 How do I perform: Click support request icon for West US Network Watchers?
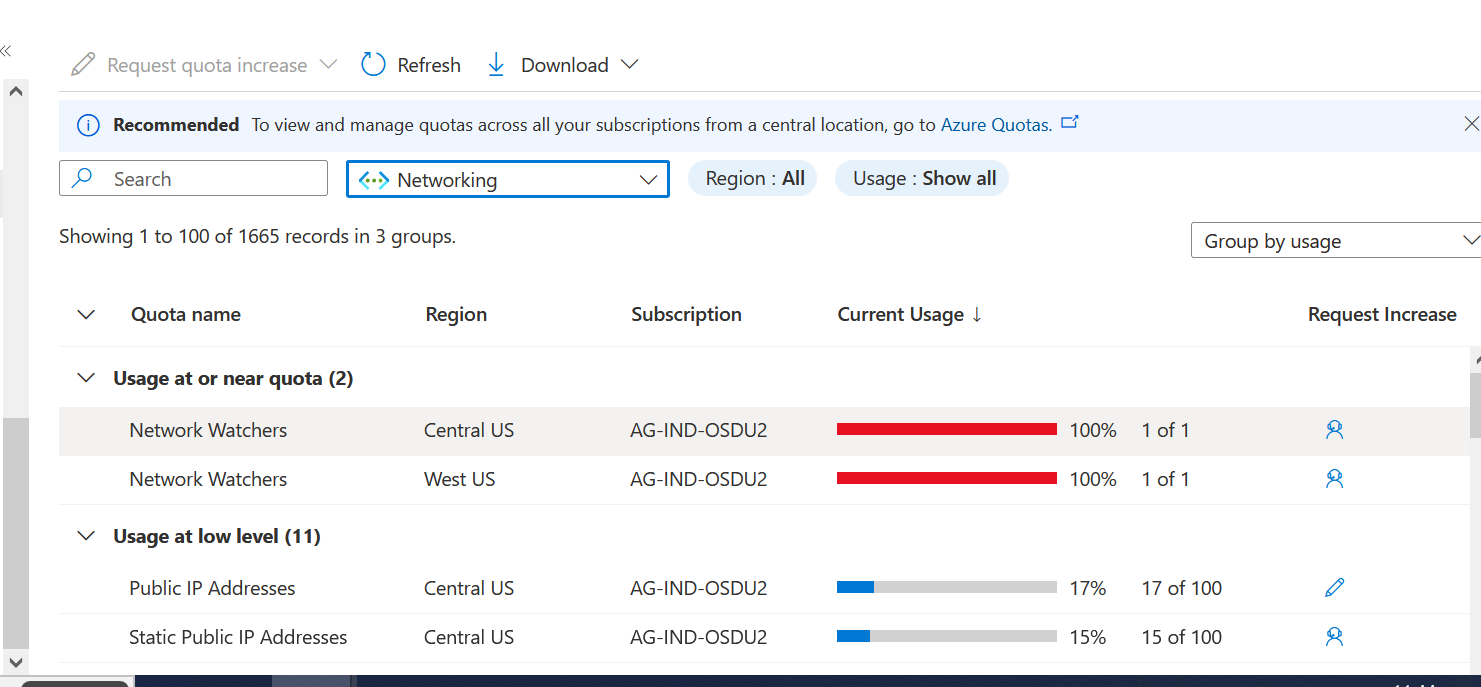pyautogui.click(x=1334, y=479)
